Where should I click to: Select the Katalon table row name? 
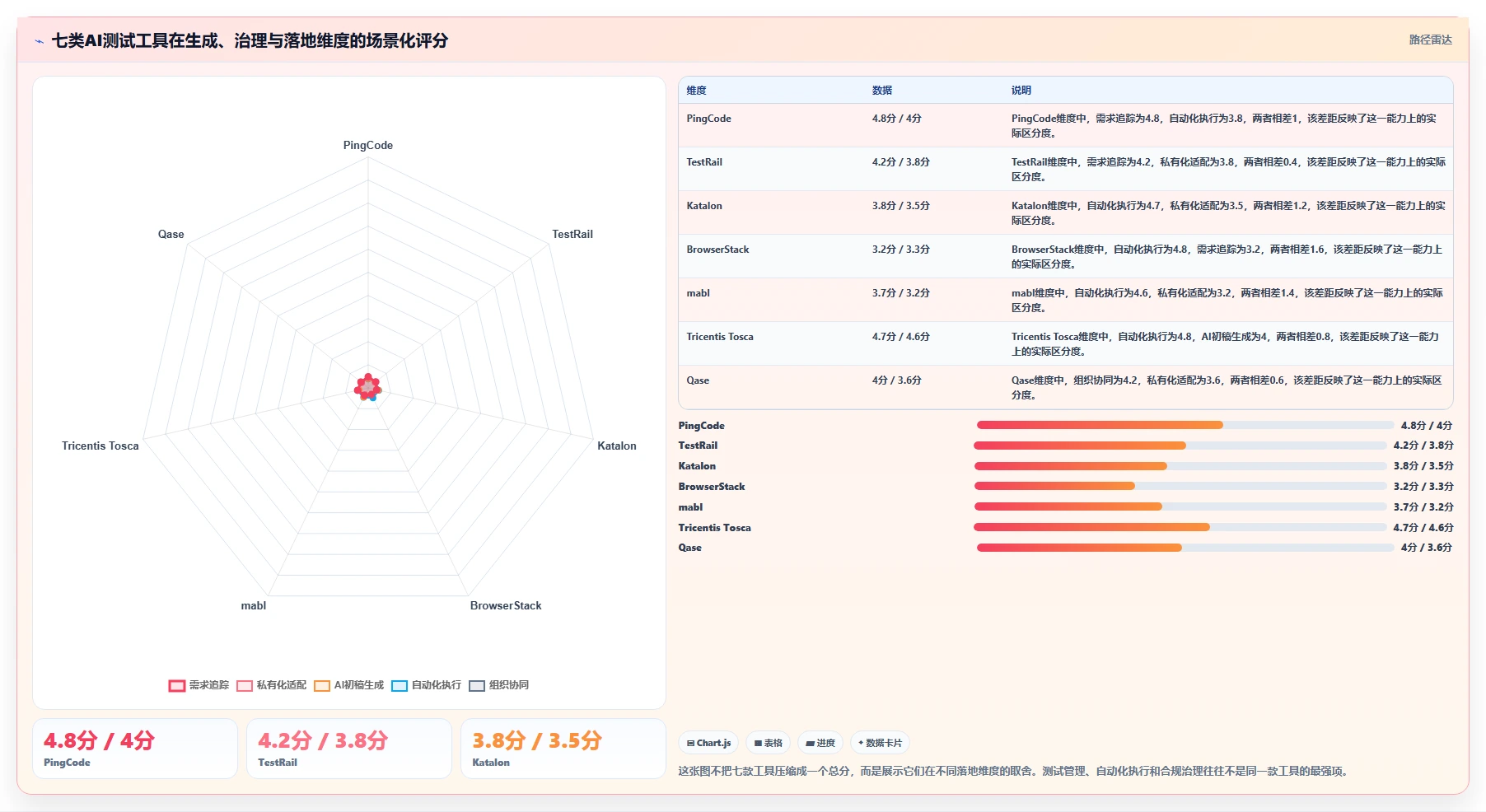[x=704, y=206]
